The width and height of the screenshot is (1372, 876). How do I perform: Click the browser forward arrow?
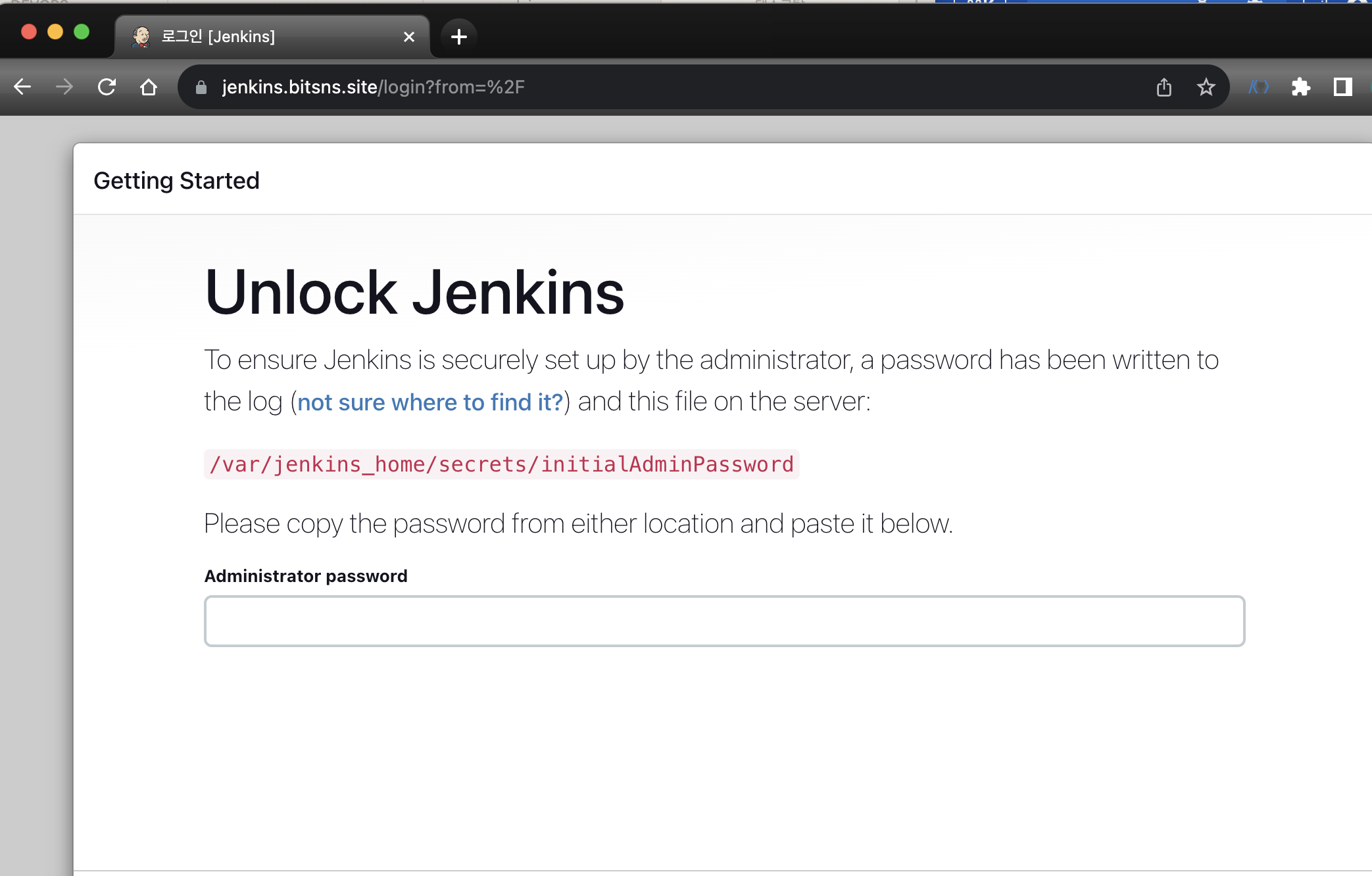click(64, 87)
